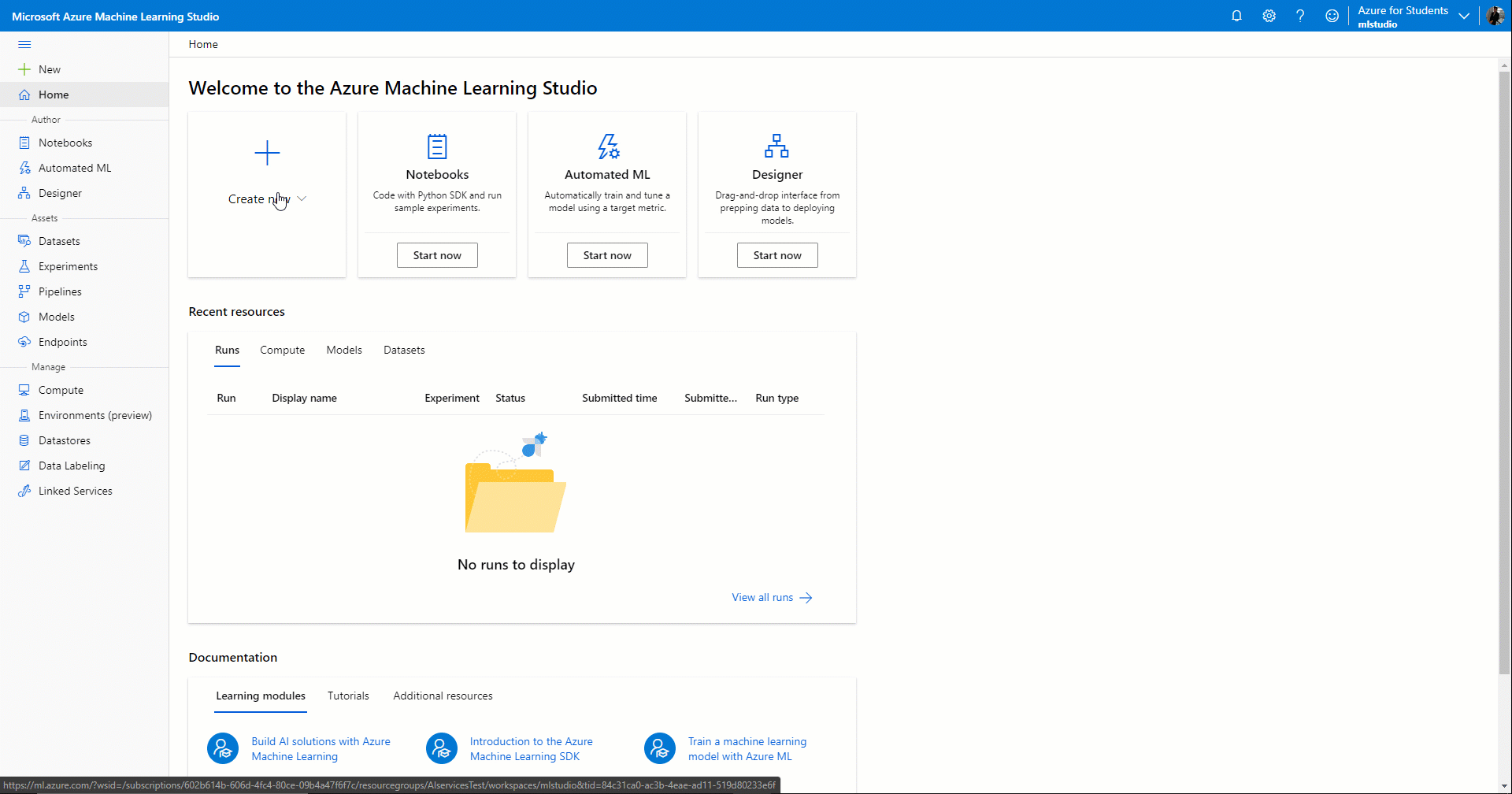Select the Tutorials tab
This screenshot has height=794, width=1512.
pos(348,696)
